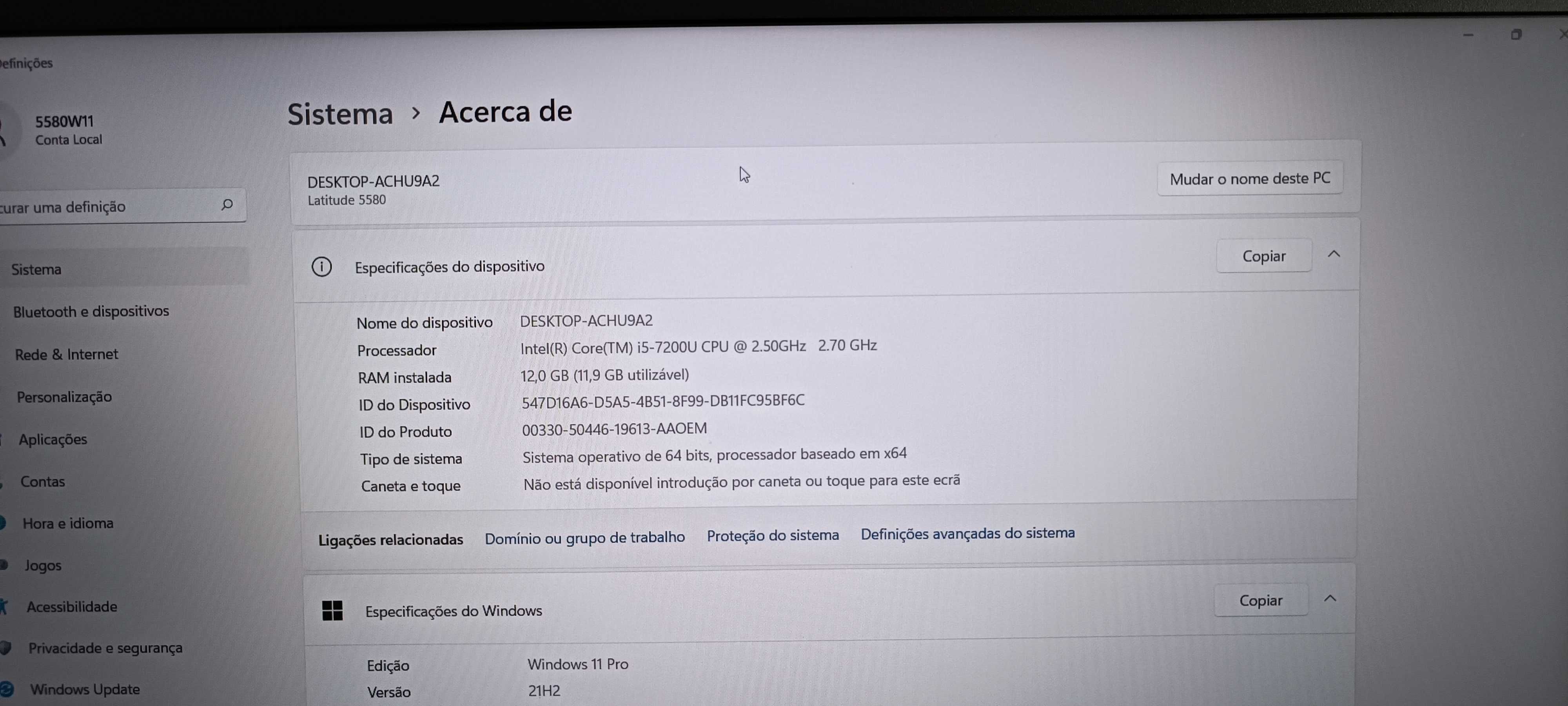Click the info icon beside Especificações do dispositivo
The image size is (1568, 706).
(x=321, y=267)
